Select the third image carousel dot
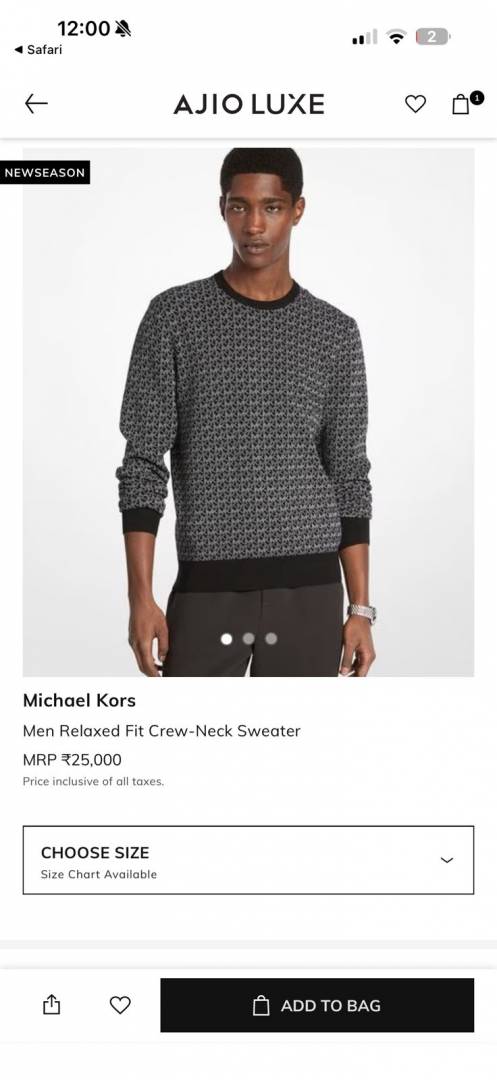497x1080 pixels. [x=271, y=638]
